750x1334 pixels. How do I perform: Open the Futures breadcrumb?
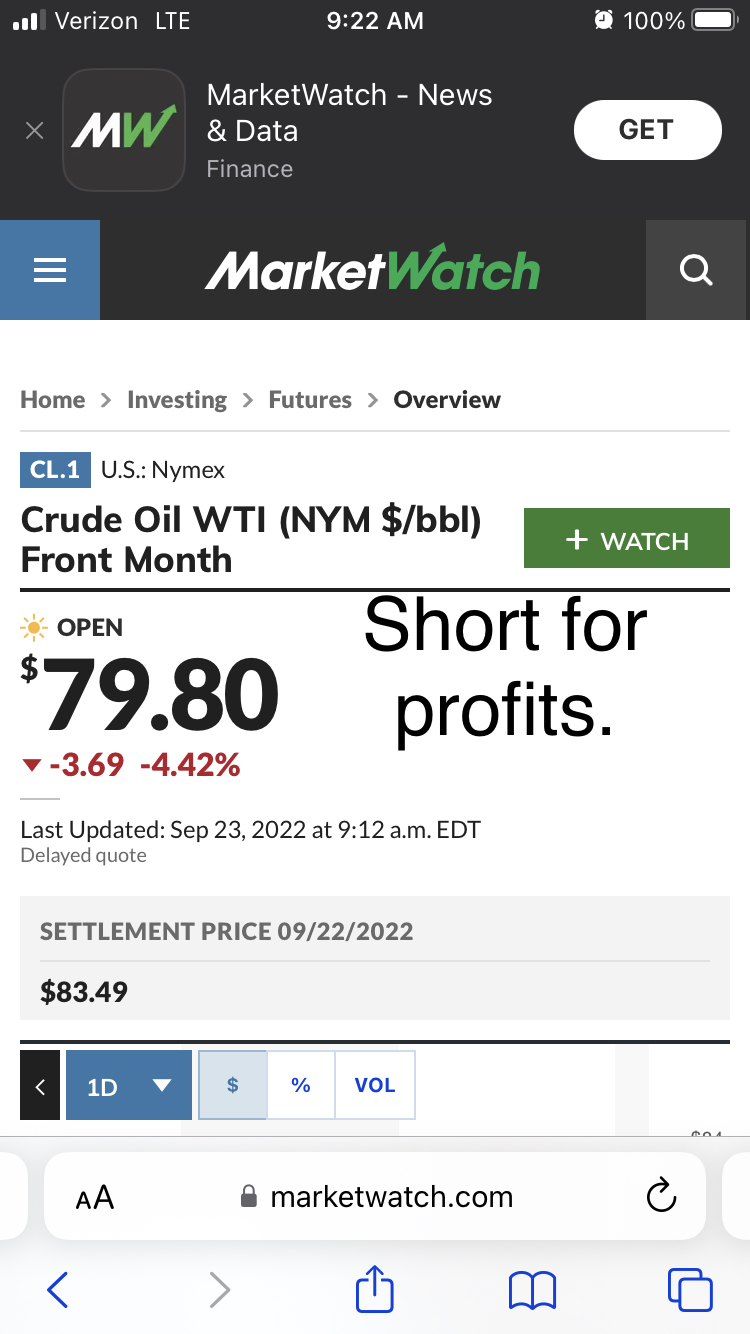(x=310, y=400)
